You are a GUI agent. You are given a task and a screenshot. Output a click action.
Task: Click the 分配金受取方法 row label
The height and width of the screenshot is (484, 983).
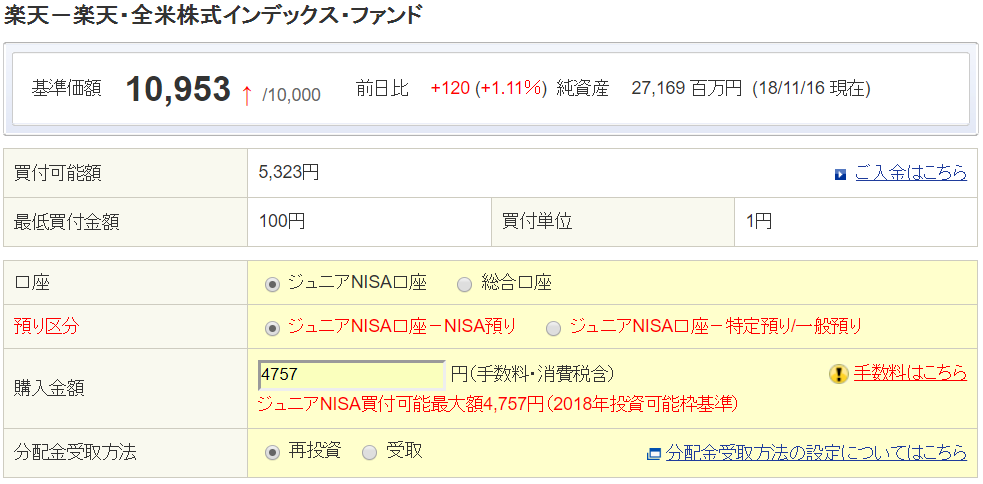(x=75, y=453)
